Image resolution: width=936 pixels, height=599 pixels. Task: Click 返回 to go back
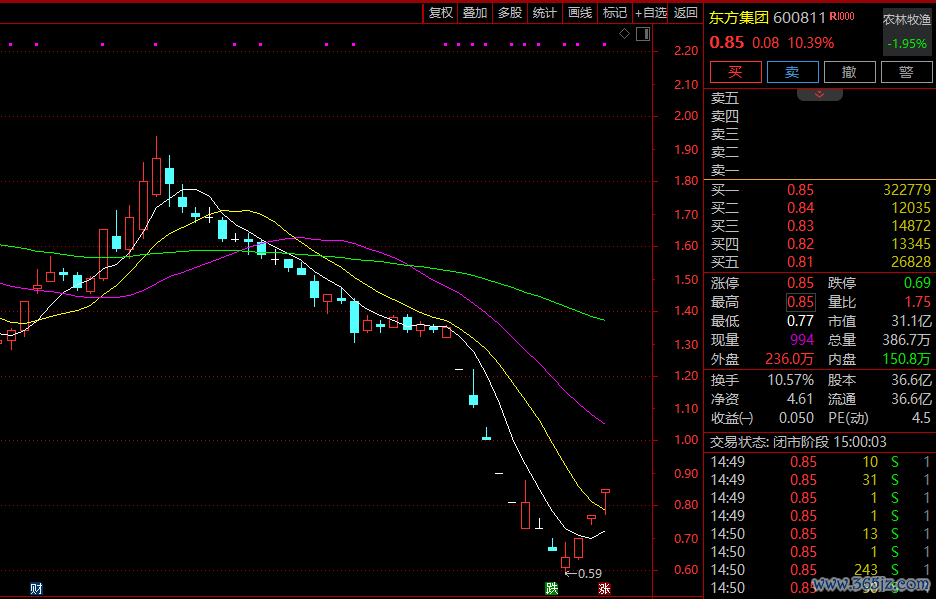point(685,13)
